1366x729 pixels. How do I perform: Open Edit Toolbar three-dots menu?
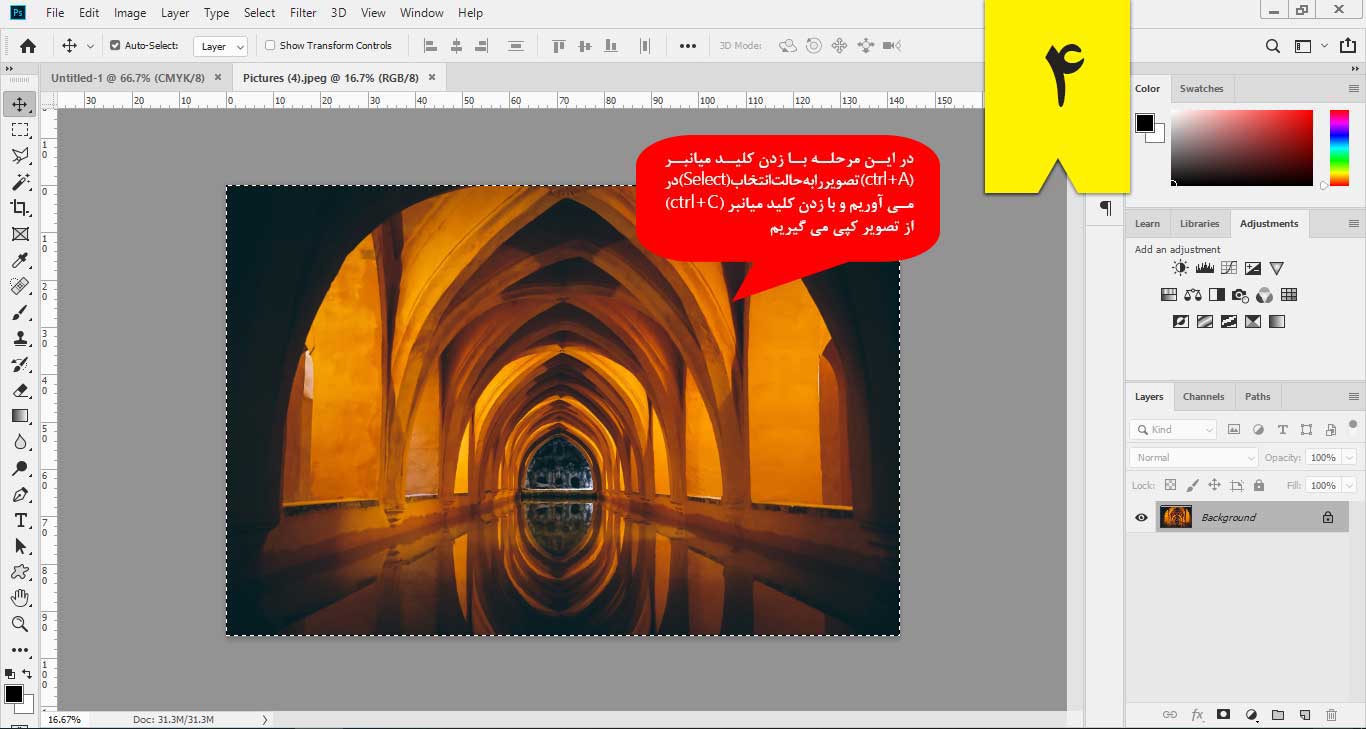(20, 650)
